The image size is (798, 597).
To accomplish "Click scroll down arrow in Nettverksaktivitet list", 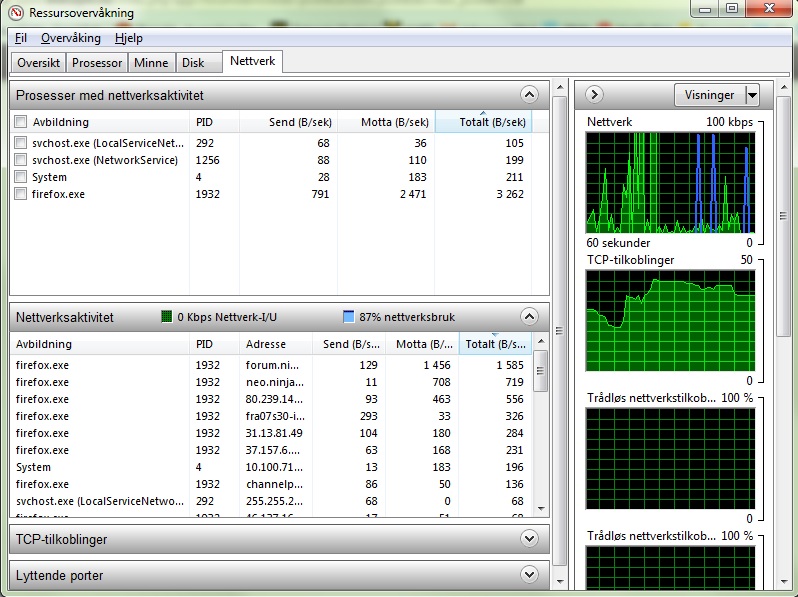I will tap(542, 509).
